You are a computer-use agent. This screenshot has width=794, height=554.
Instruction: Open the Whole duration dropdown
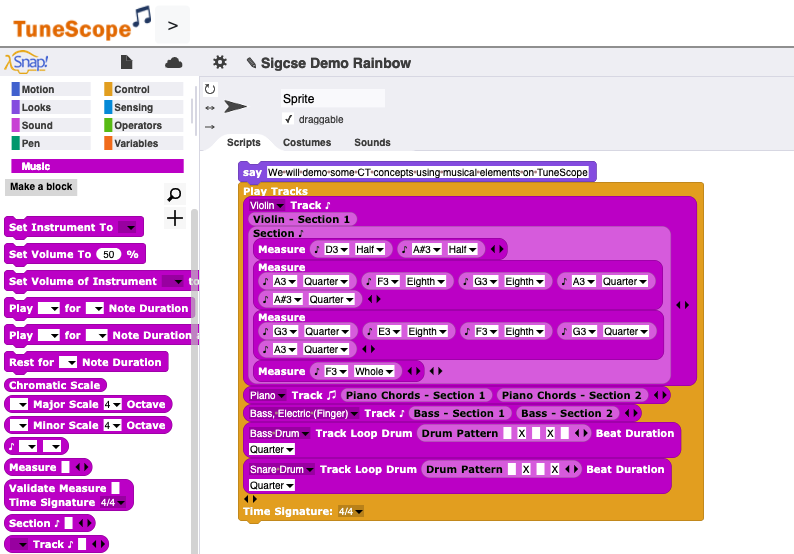[x=374, y=371]
